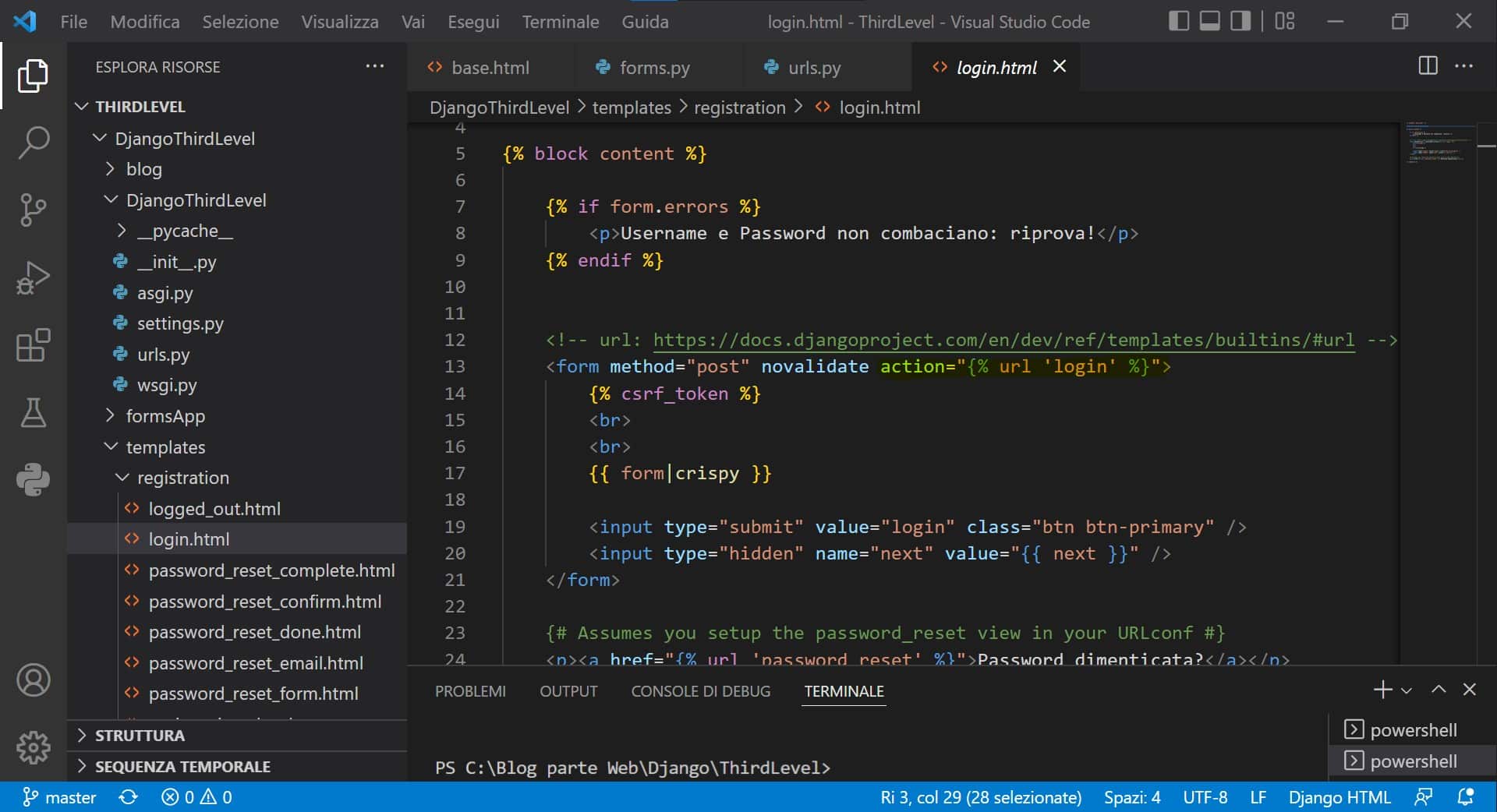1497x812 pixels.
Task: Open the Testing flask view
Action: pyautogui.click(x=33, y=412)
